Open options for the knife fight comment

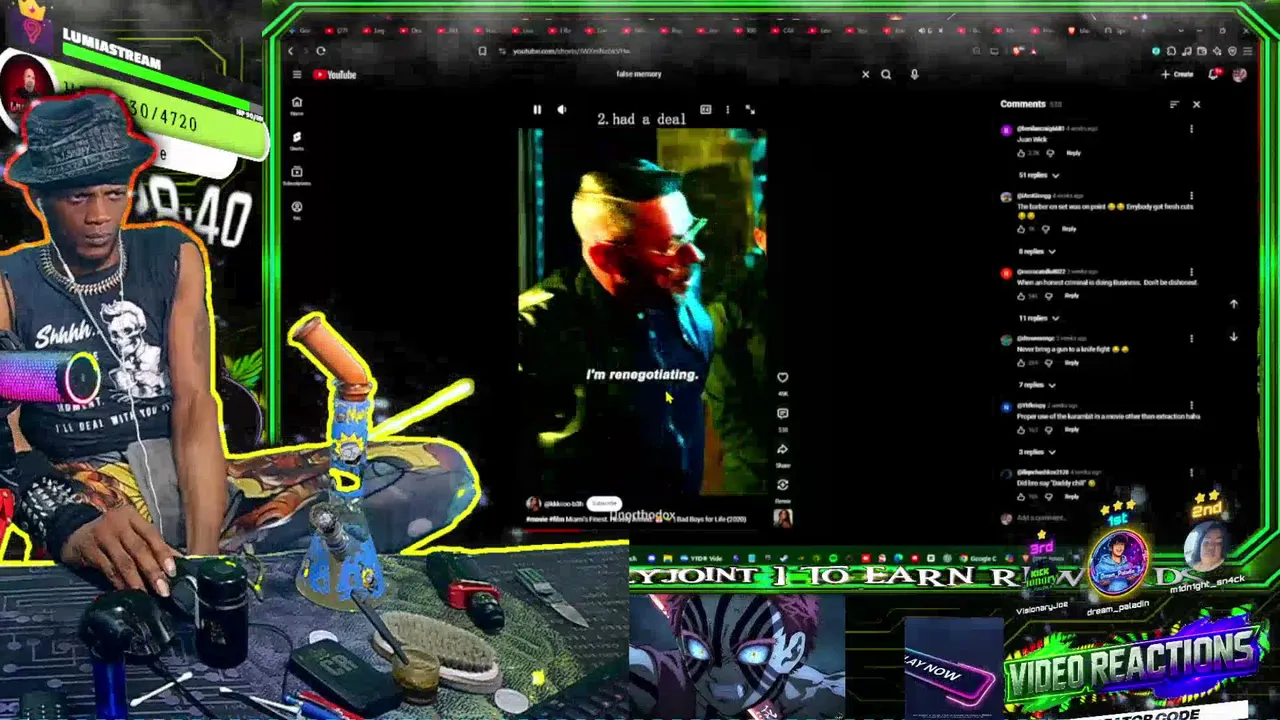[x=1191, y=339]
